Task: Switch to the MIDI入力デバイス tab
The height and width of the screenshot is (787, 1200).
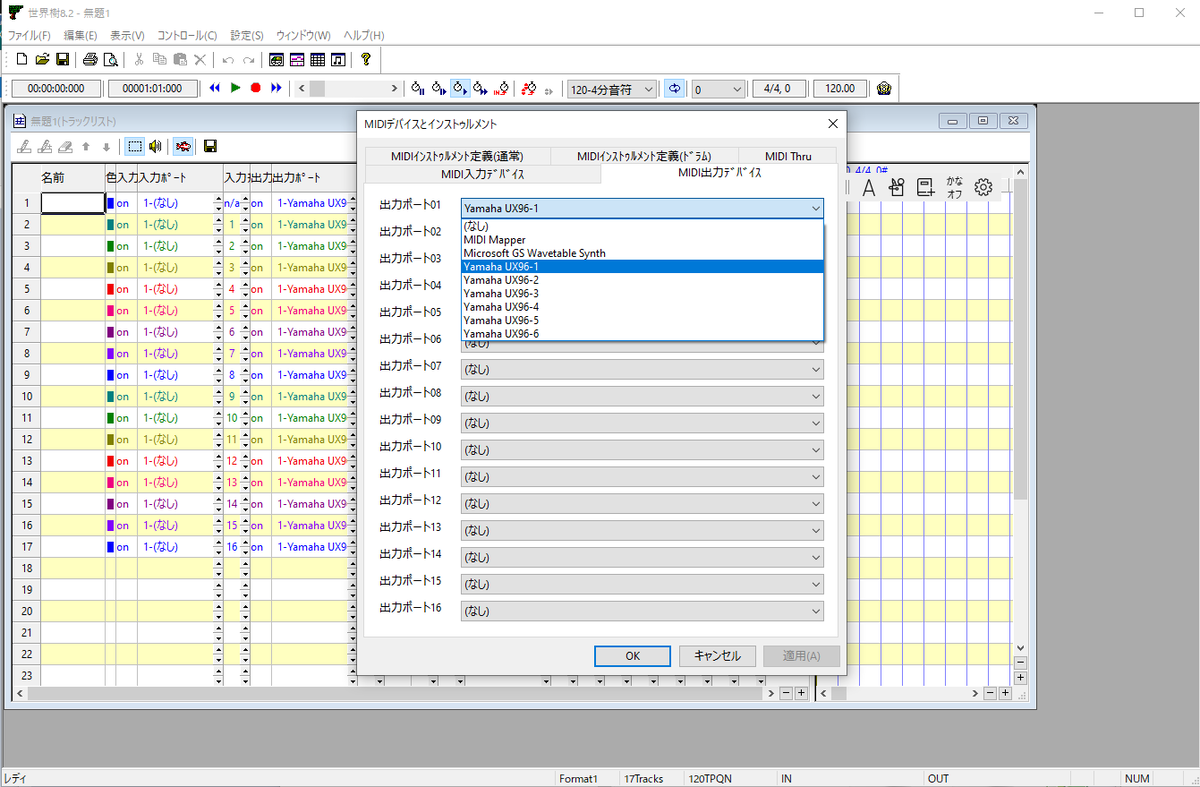Action: coord(483,174)
